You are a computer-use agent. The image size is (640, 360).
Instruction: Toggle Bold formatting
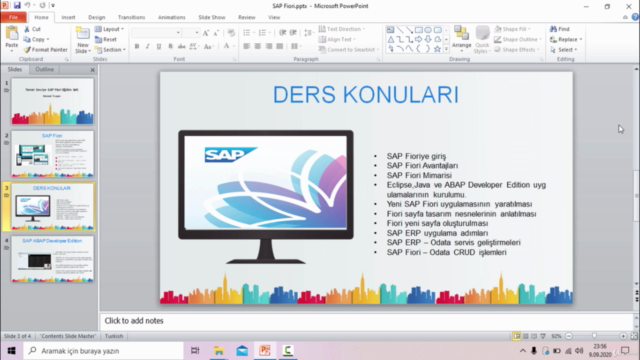137,47
